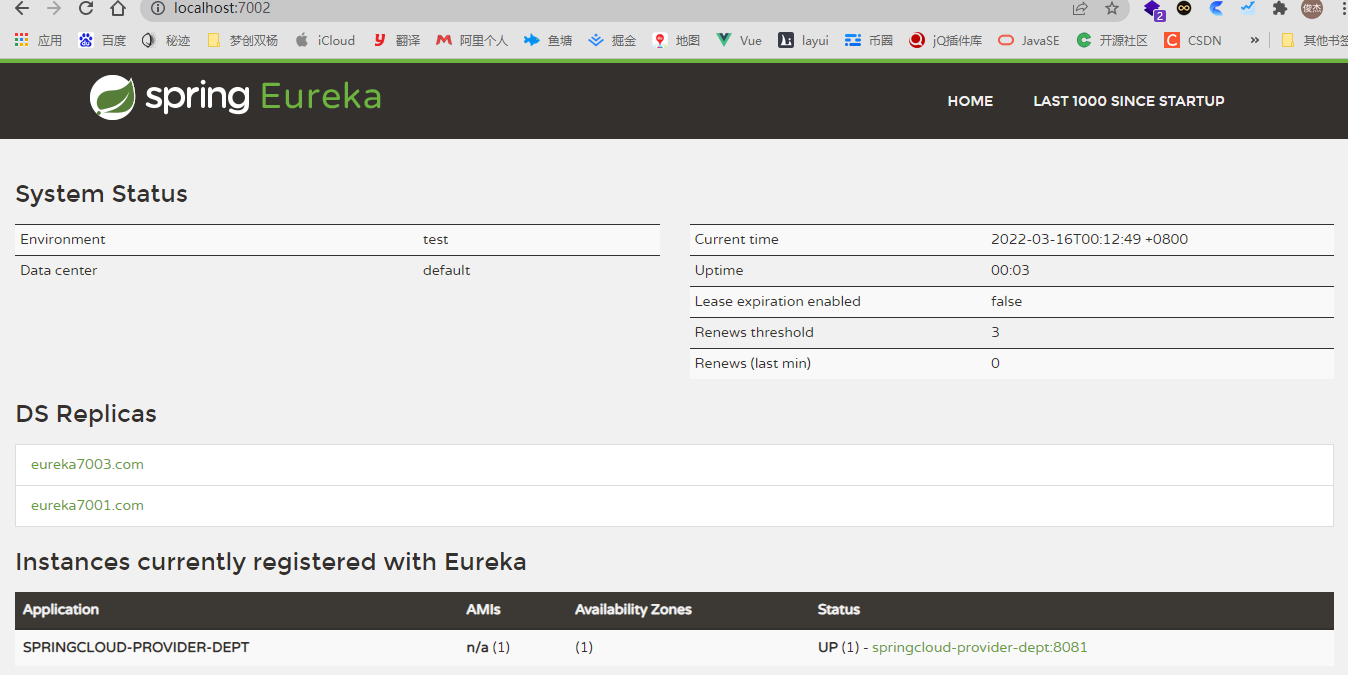Click the Status column header
This screenshot has height=675, width=1348.
pos(839,609)
